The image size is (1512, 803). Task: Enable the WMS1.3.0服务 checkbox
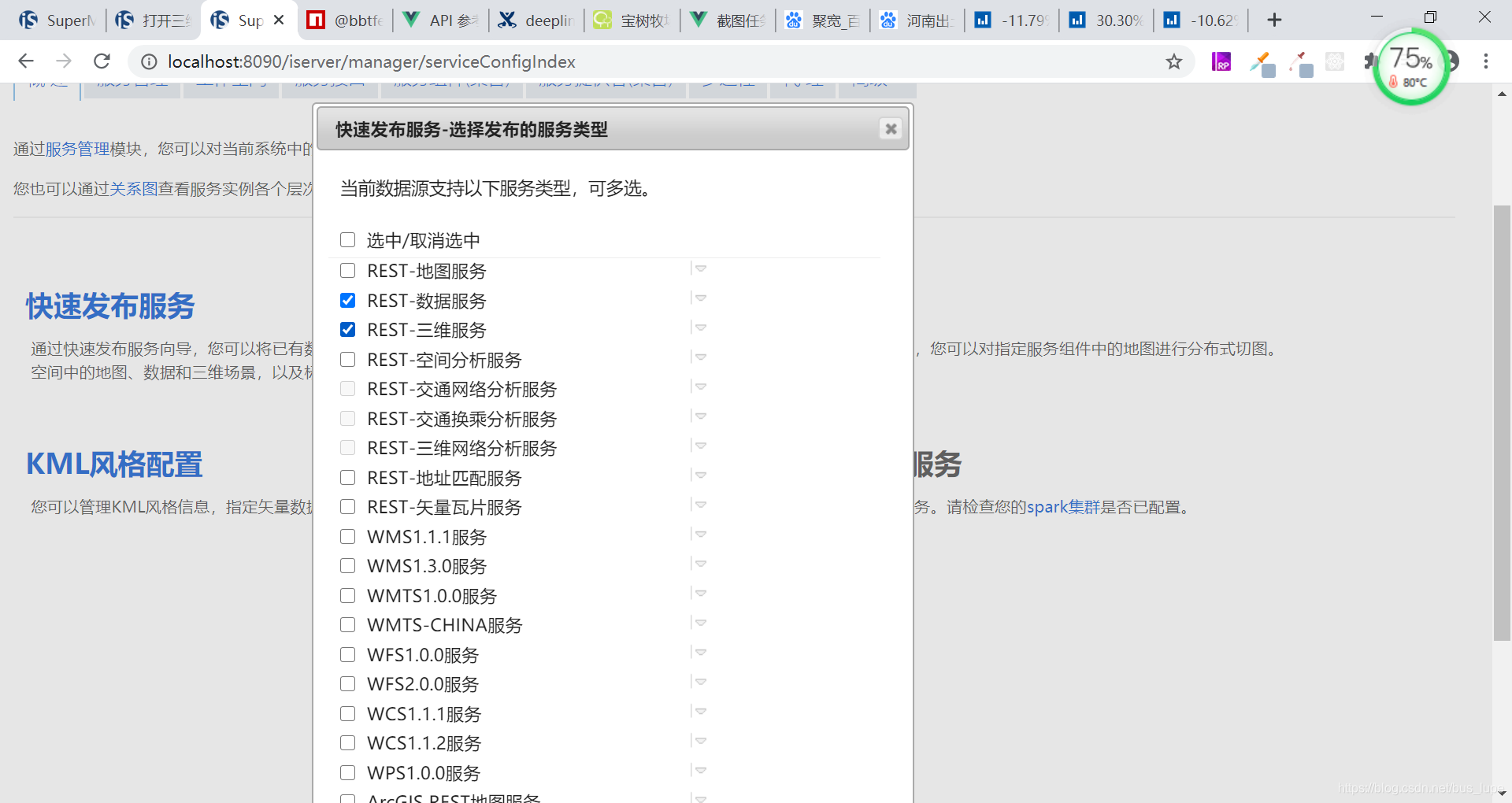tap(347, 566)
